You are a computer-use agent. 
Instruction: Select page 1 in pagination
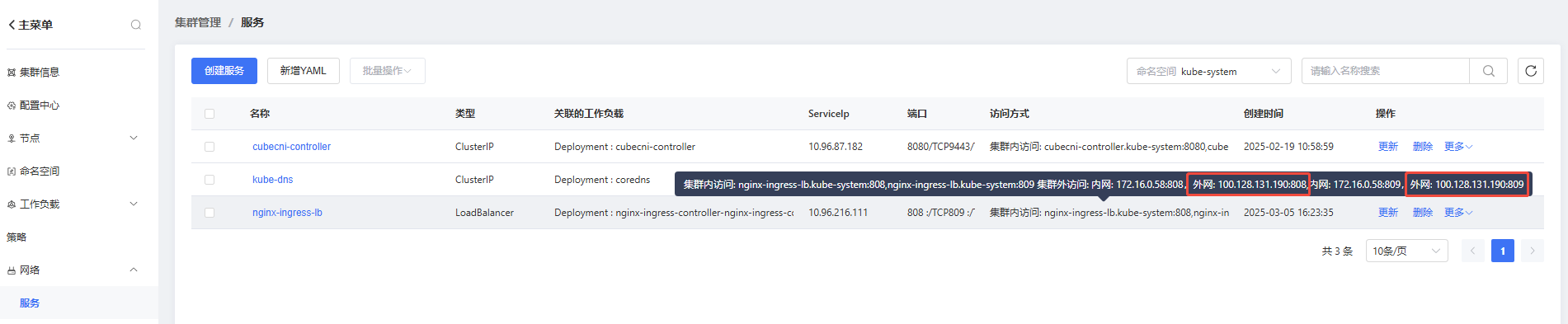click(1503, 251)
